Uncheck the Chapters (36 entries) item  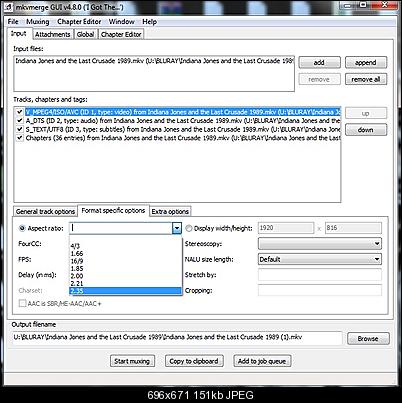pyautogui.click(x=20, y=138)
